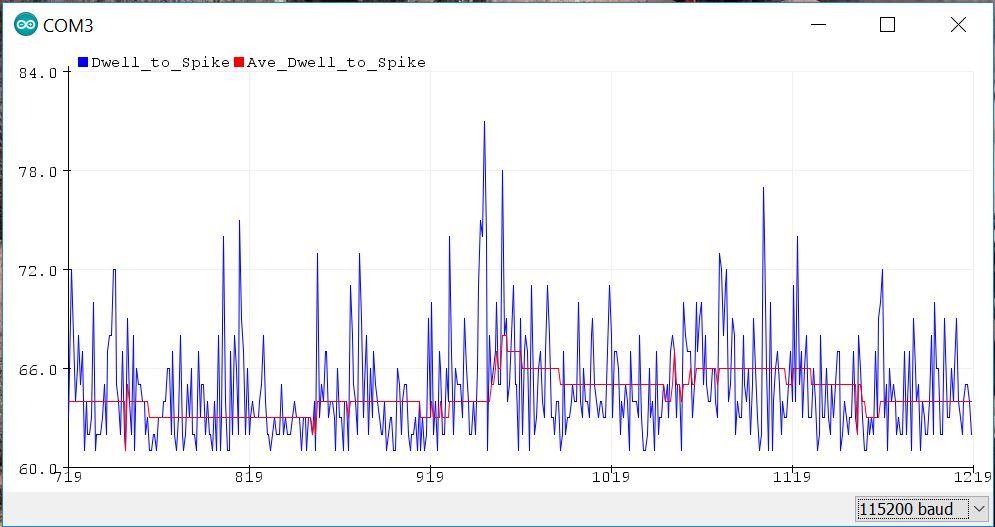This screenshot has width=995, height=527.
Task: Click the tallest blue spike peak
Action: coord(484,123)
